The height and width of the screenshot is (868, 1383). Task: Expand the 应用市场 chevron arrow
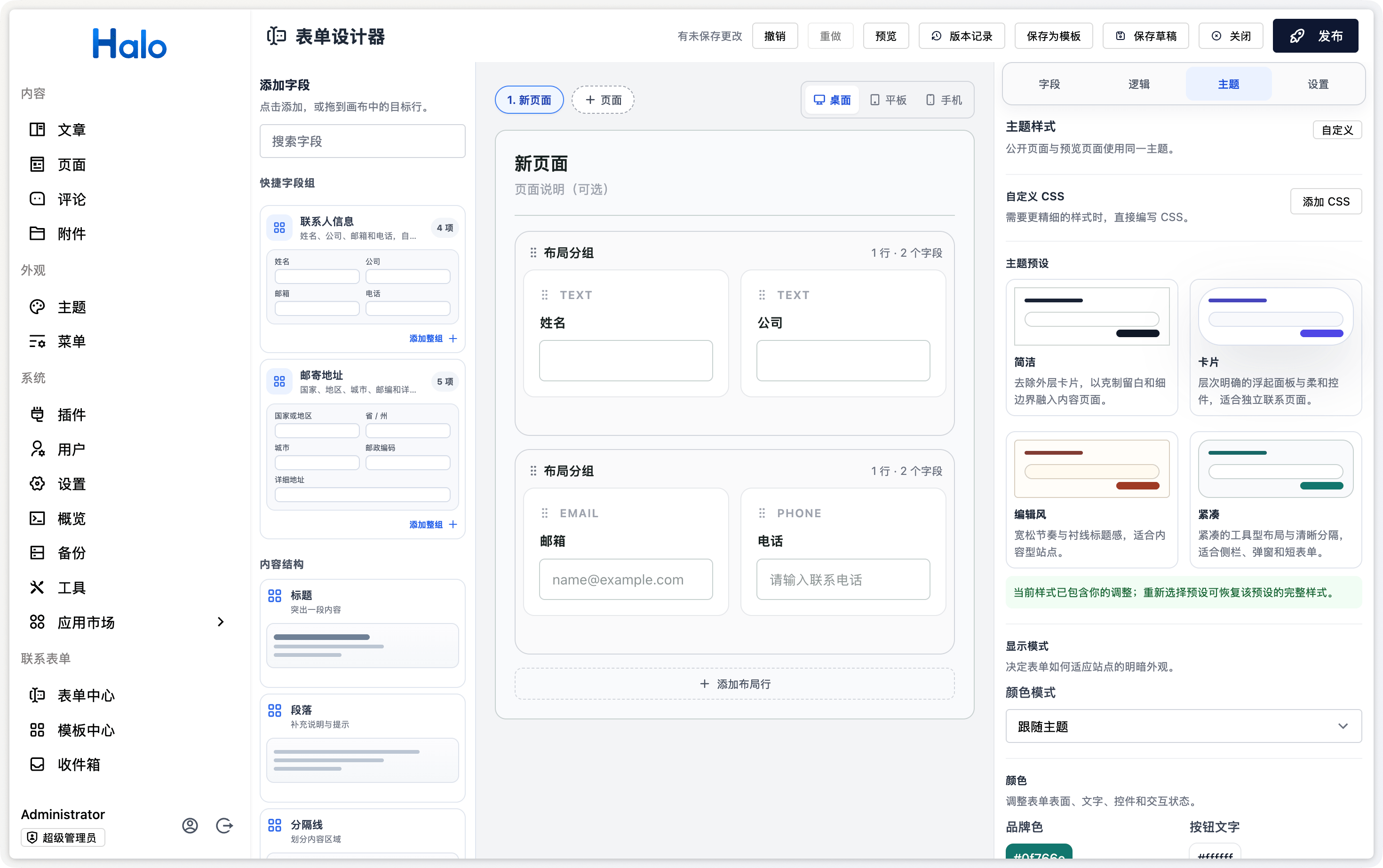pyautogui.click(x=221, y=622)
